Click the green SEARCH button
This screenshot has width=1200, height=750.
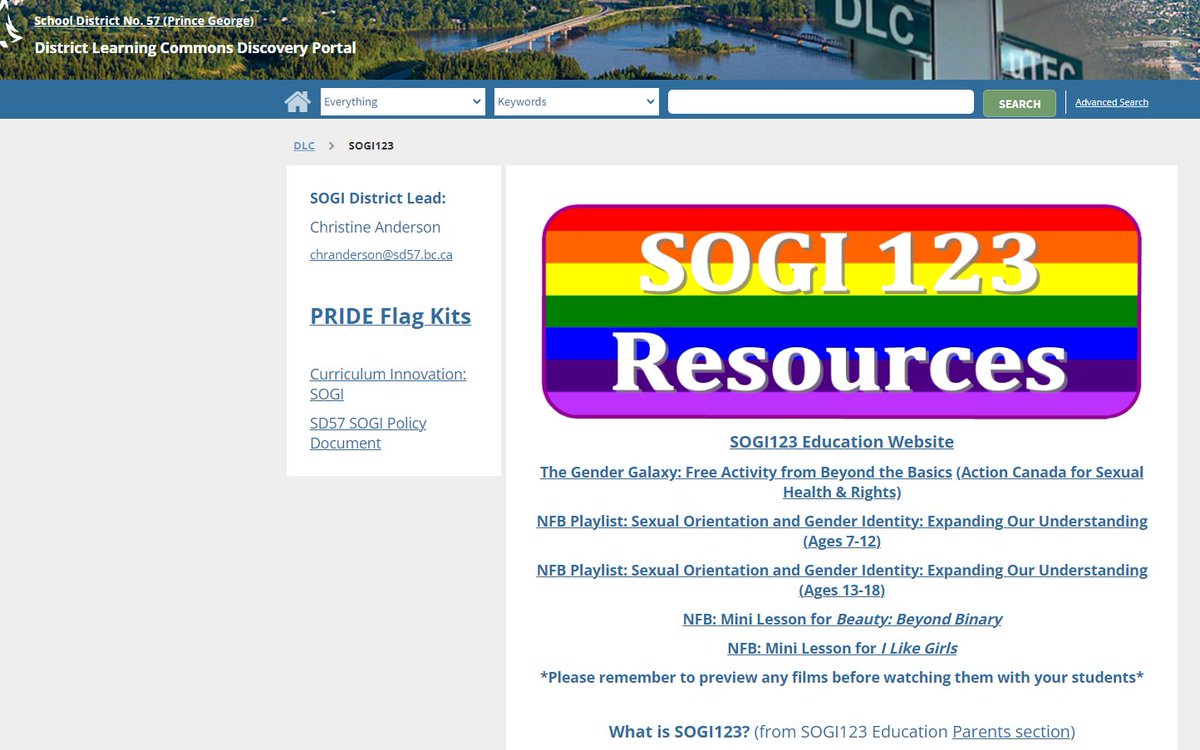[1019, 103]
